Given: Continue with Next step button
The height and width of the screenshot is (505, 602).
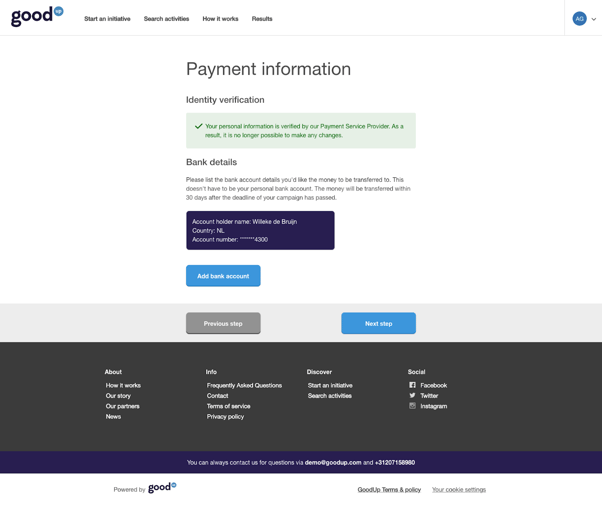Looking at the screenshot, I should [x=379, y=323].
